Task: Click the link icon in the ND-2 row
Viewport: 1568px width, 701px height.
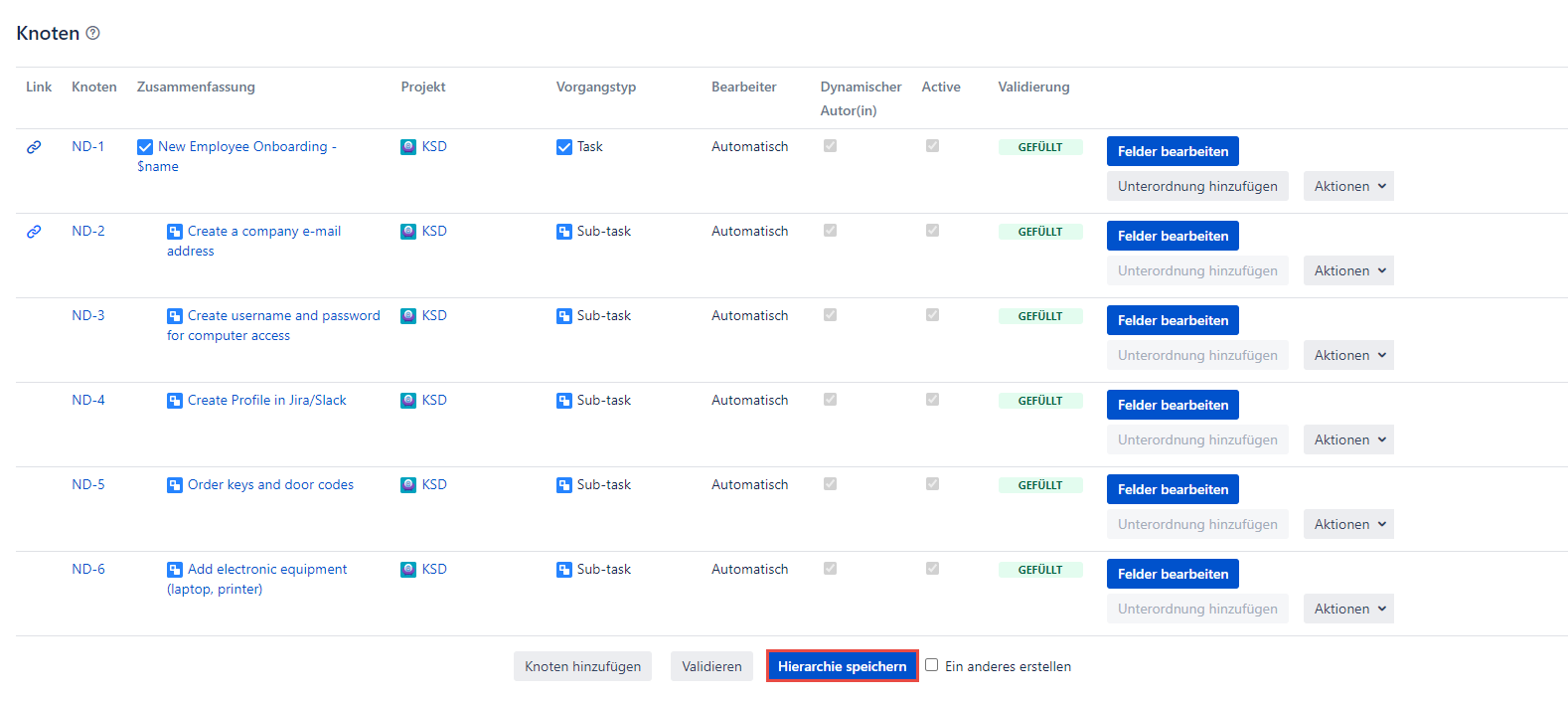Action: tap(34, 232)
